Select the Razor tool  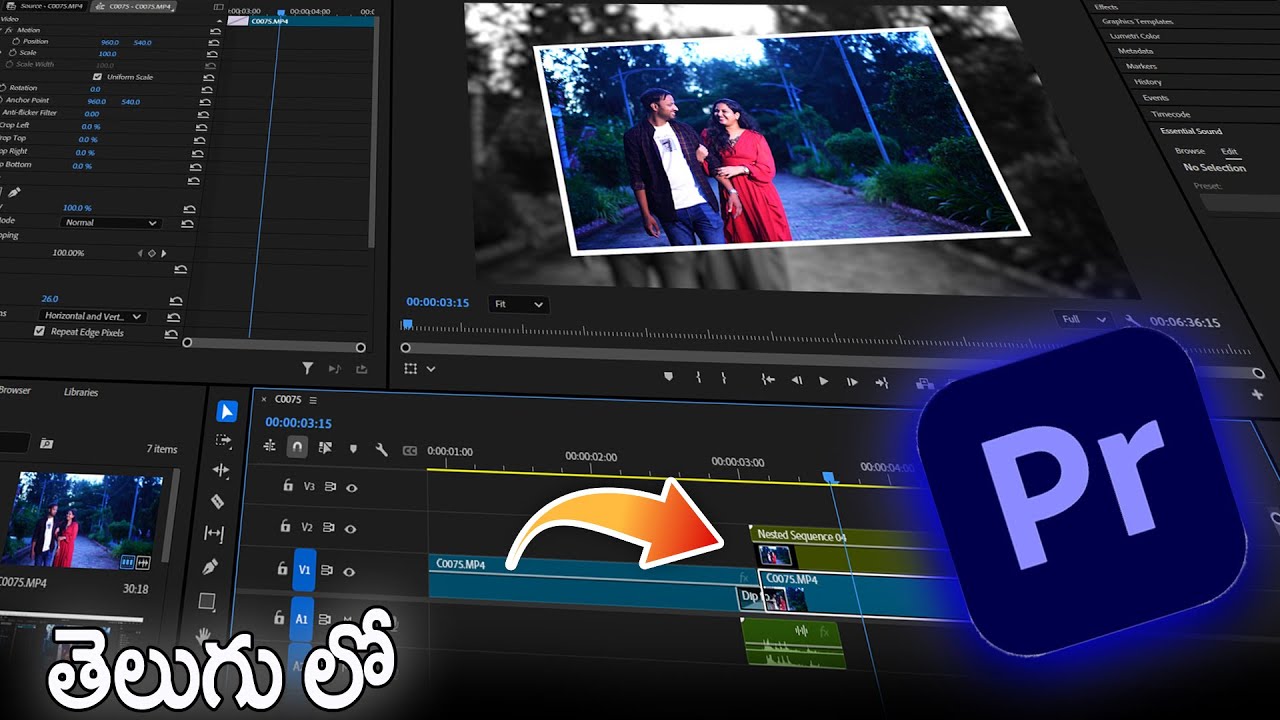[217, 501]
